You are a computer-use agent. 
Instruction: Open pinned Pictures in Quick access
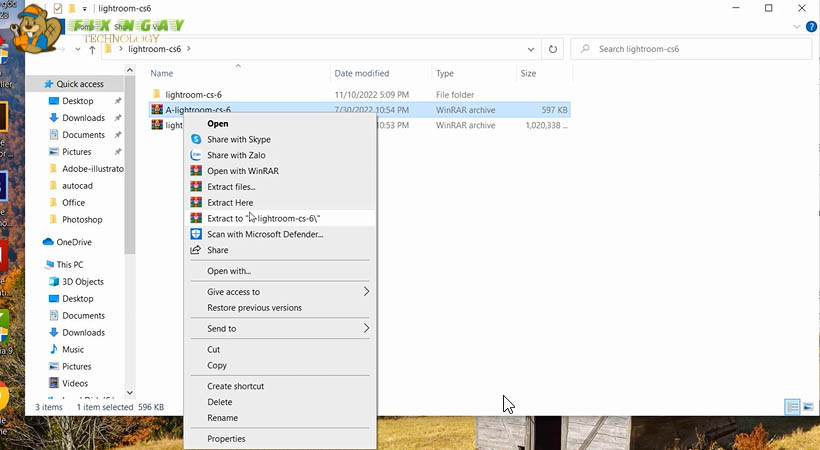[x=76, y=152]
